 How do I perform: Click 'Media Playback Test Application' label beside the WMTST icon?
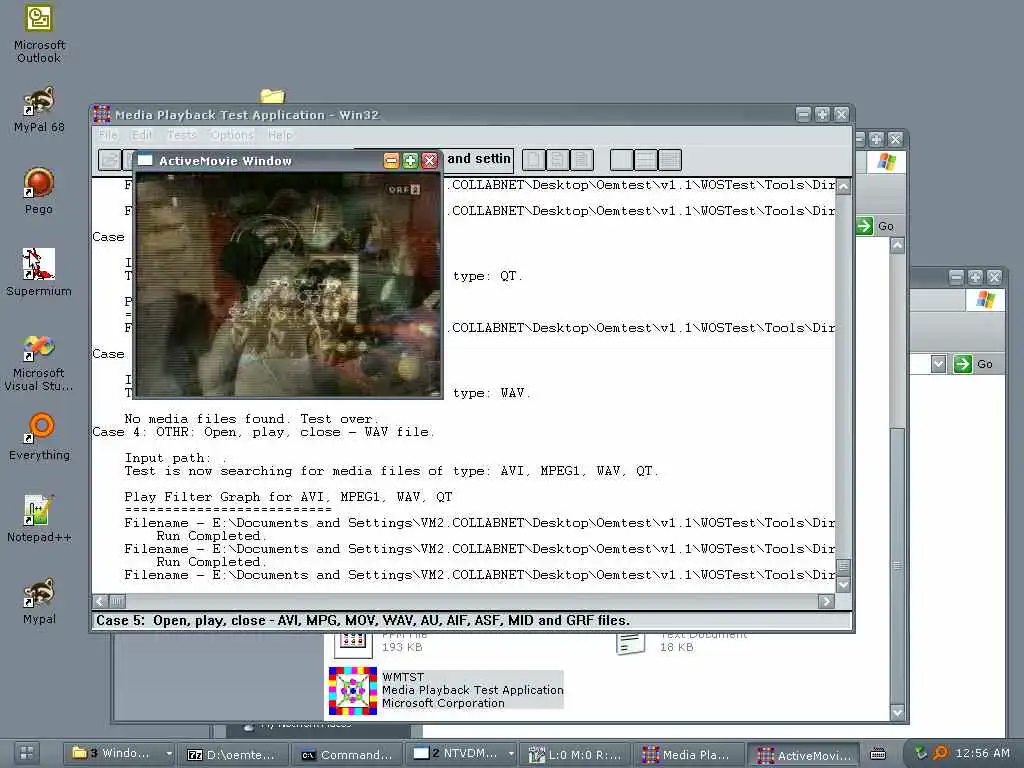tap(473, 690)
